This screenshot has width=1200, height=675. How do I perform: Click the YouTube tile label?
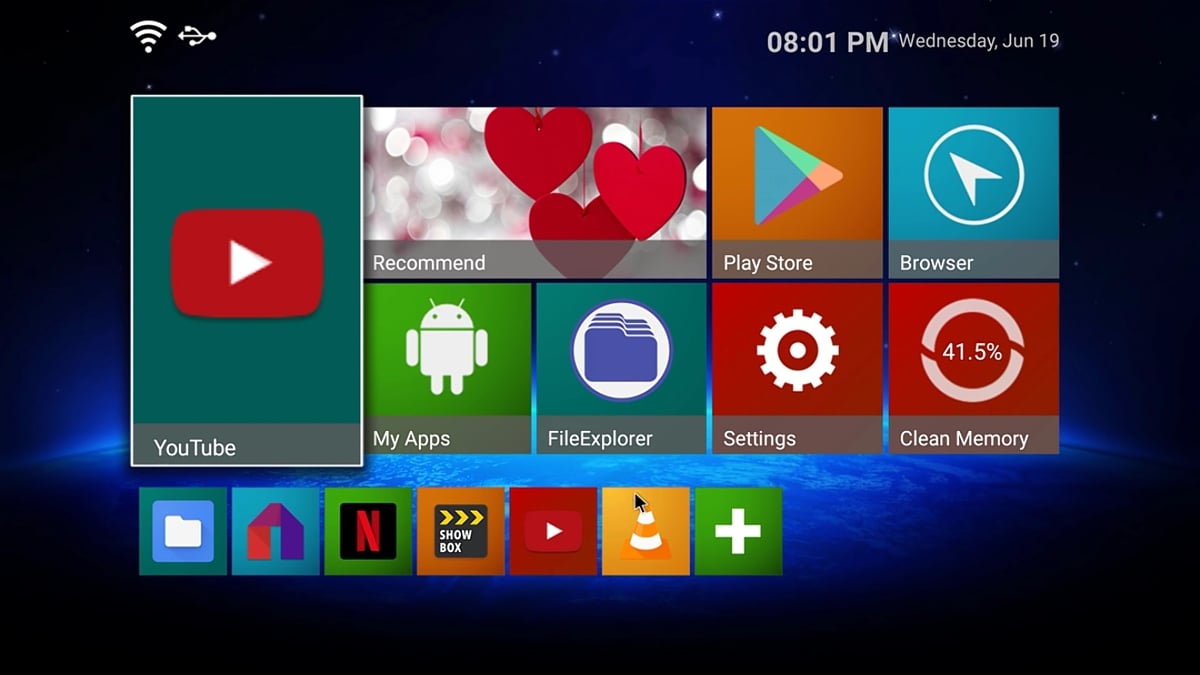click(195, 448)
